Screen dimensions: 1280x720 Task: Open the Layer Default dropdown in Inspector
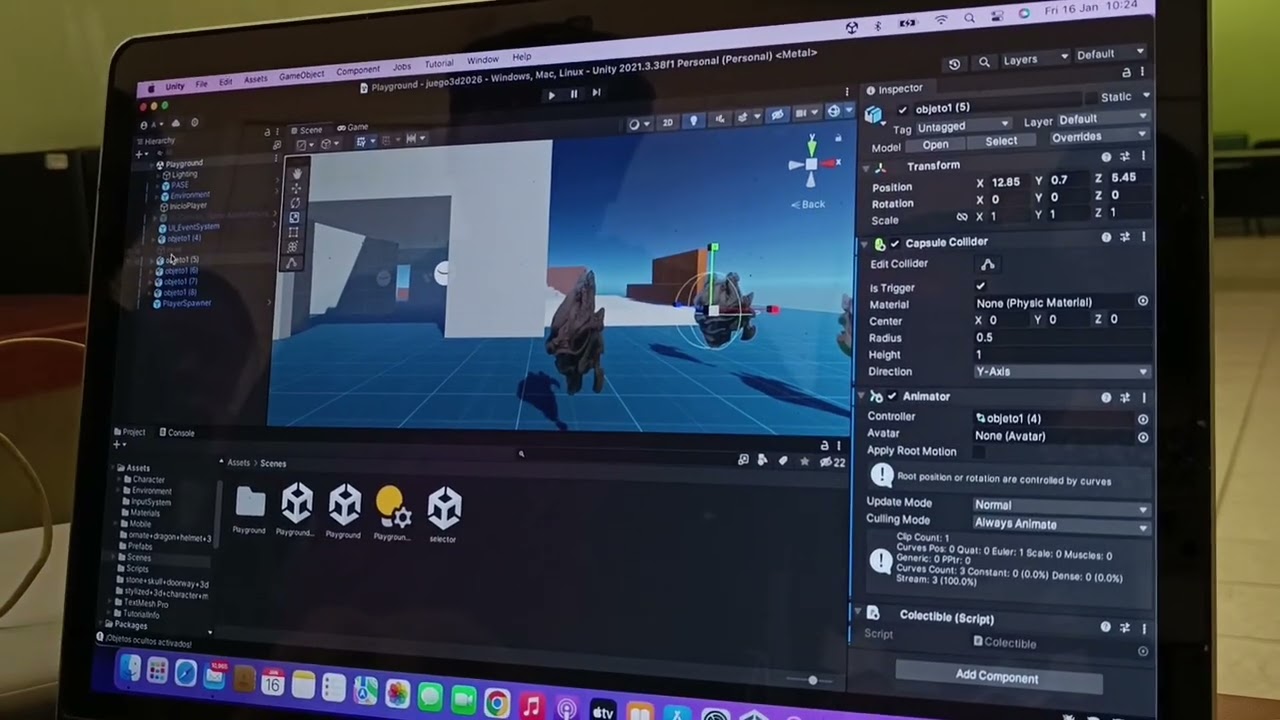[x=1102, y=119]
